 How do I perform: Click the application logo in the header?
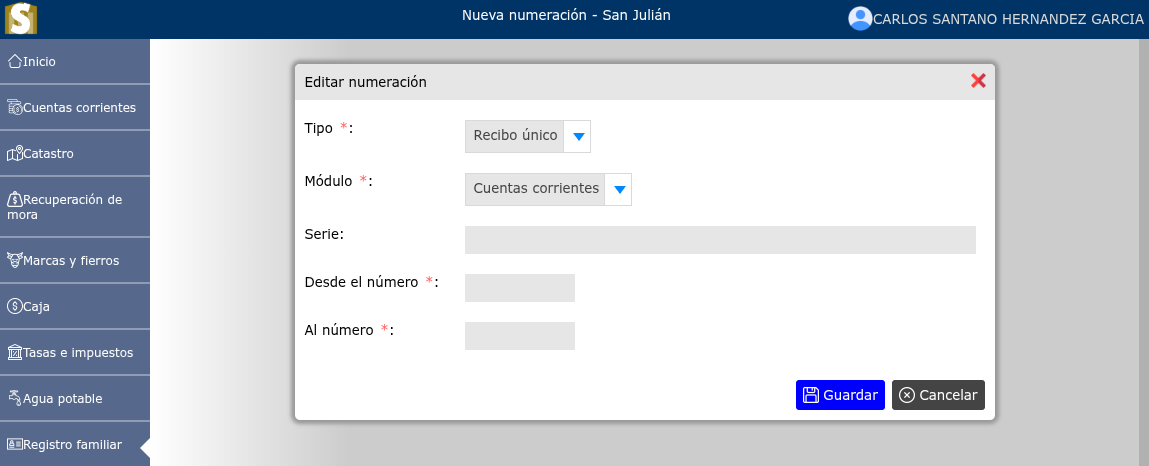coord(21,18)
